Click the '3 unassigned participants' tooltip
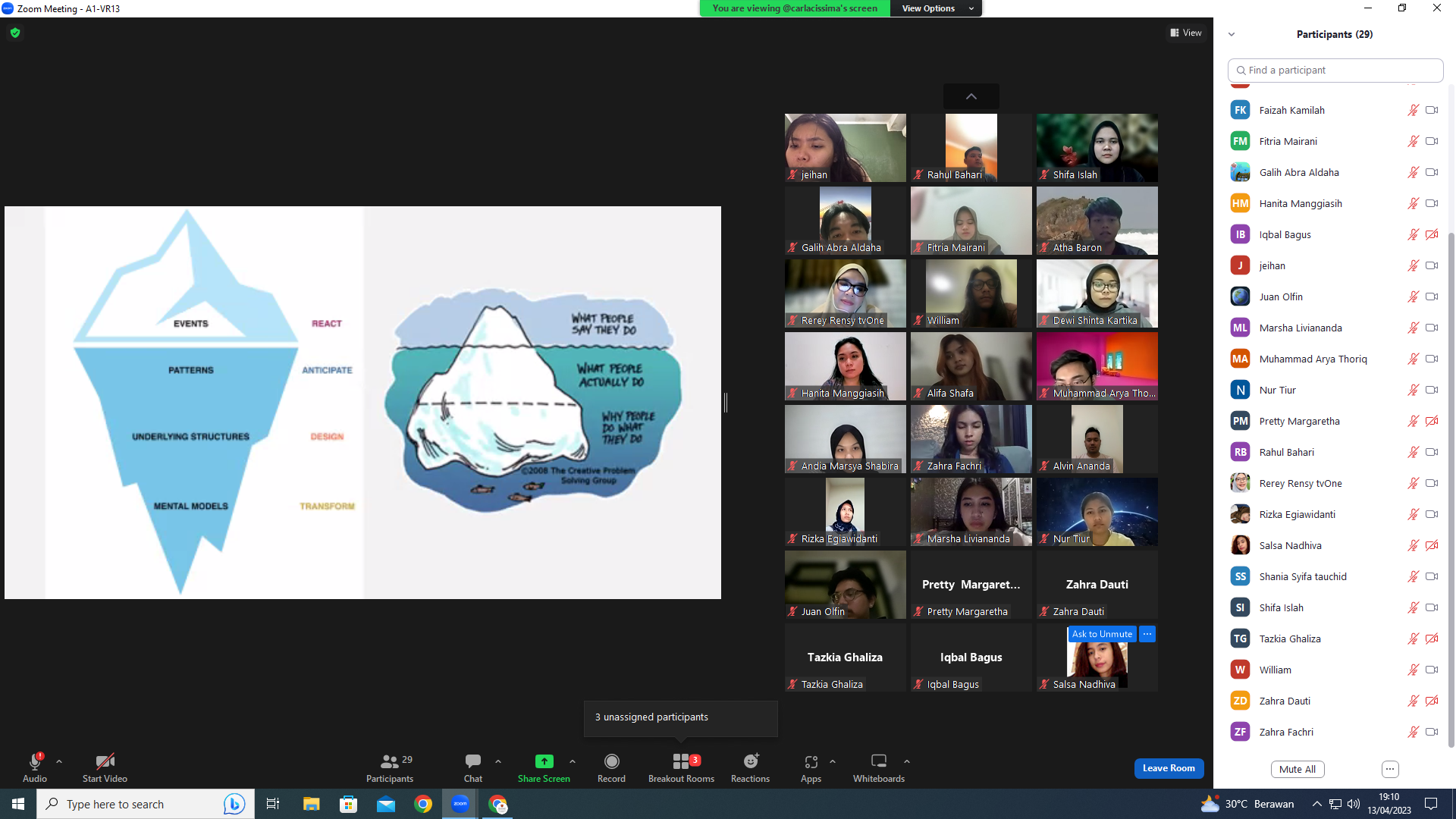 [680, 717]
